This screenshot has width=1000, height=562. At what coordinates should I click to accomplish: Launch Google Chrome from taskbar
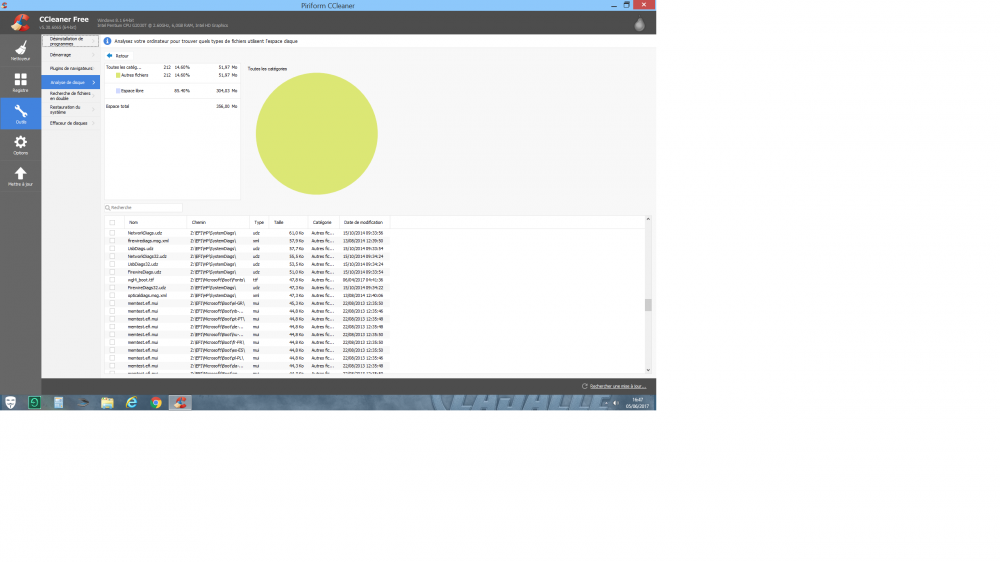(156, 403)
